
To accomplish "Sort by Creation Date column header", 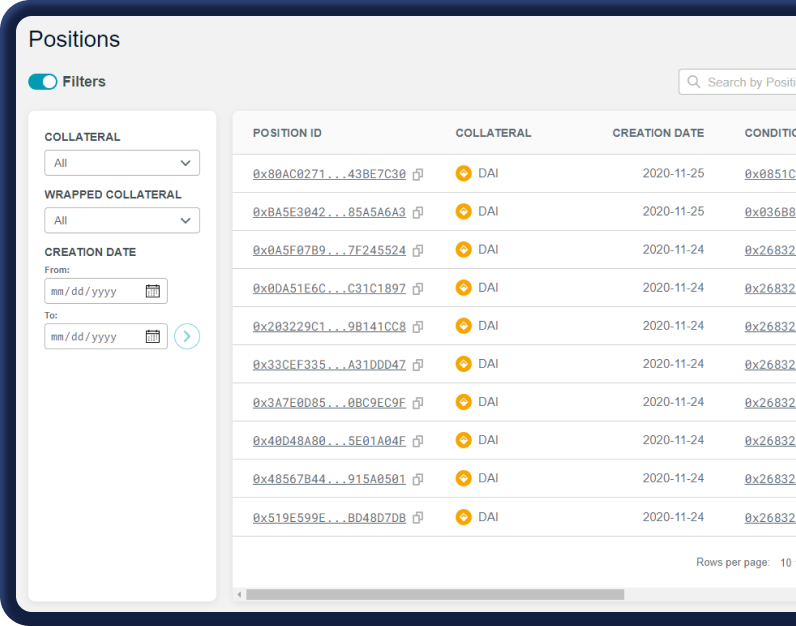I will [657, 133].
